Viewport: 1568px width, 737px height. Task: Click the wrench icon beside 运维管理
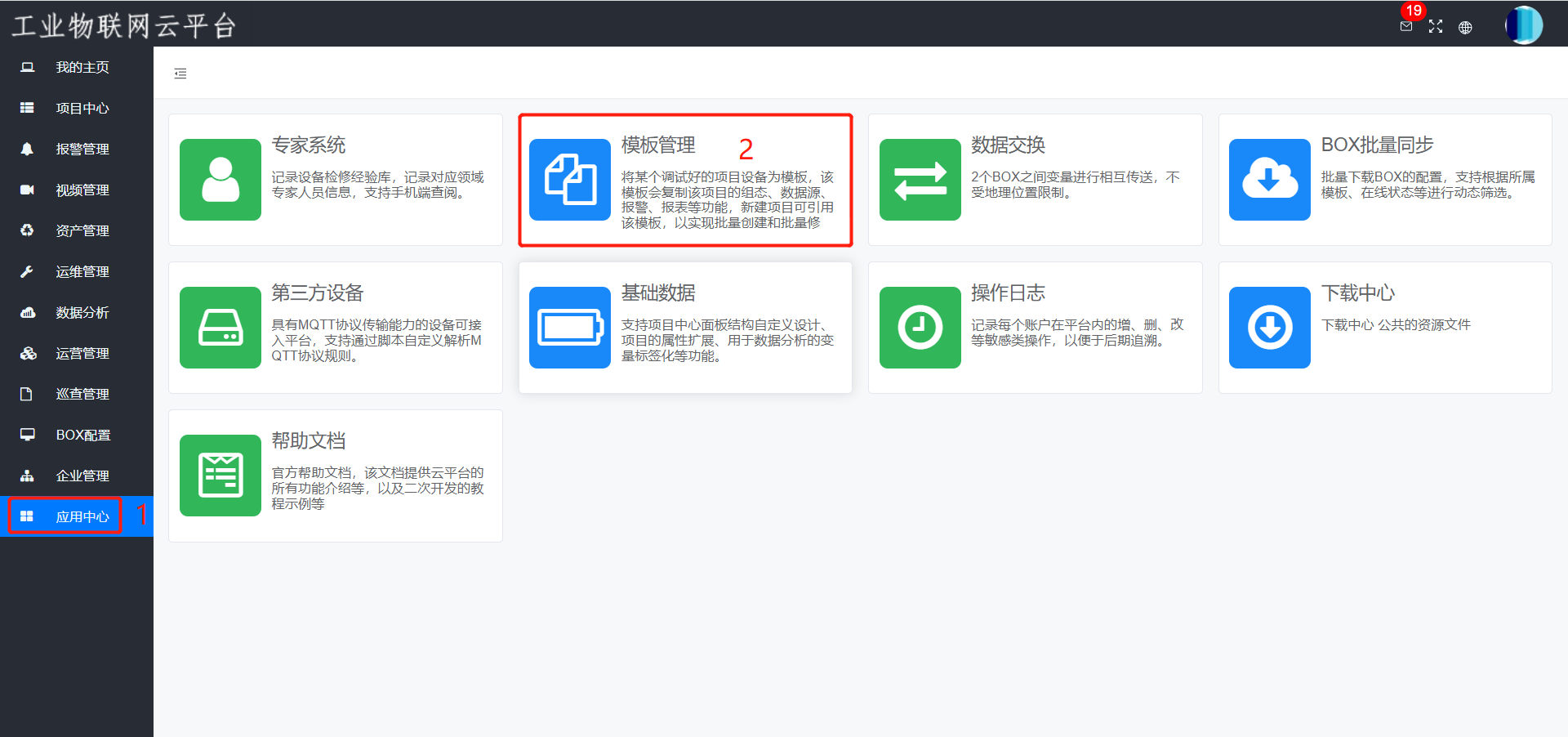tap(27, 271)
